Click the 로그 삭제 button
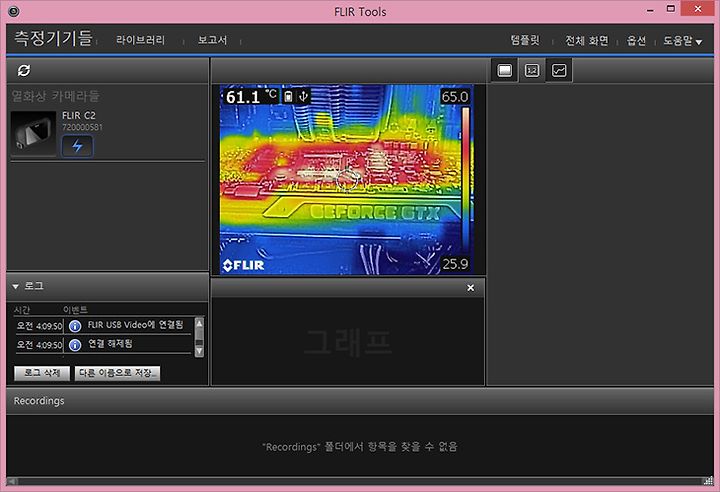The width and height of the screenshot is (720, 492). click(42, 373)
